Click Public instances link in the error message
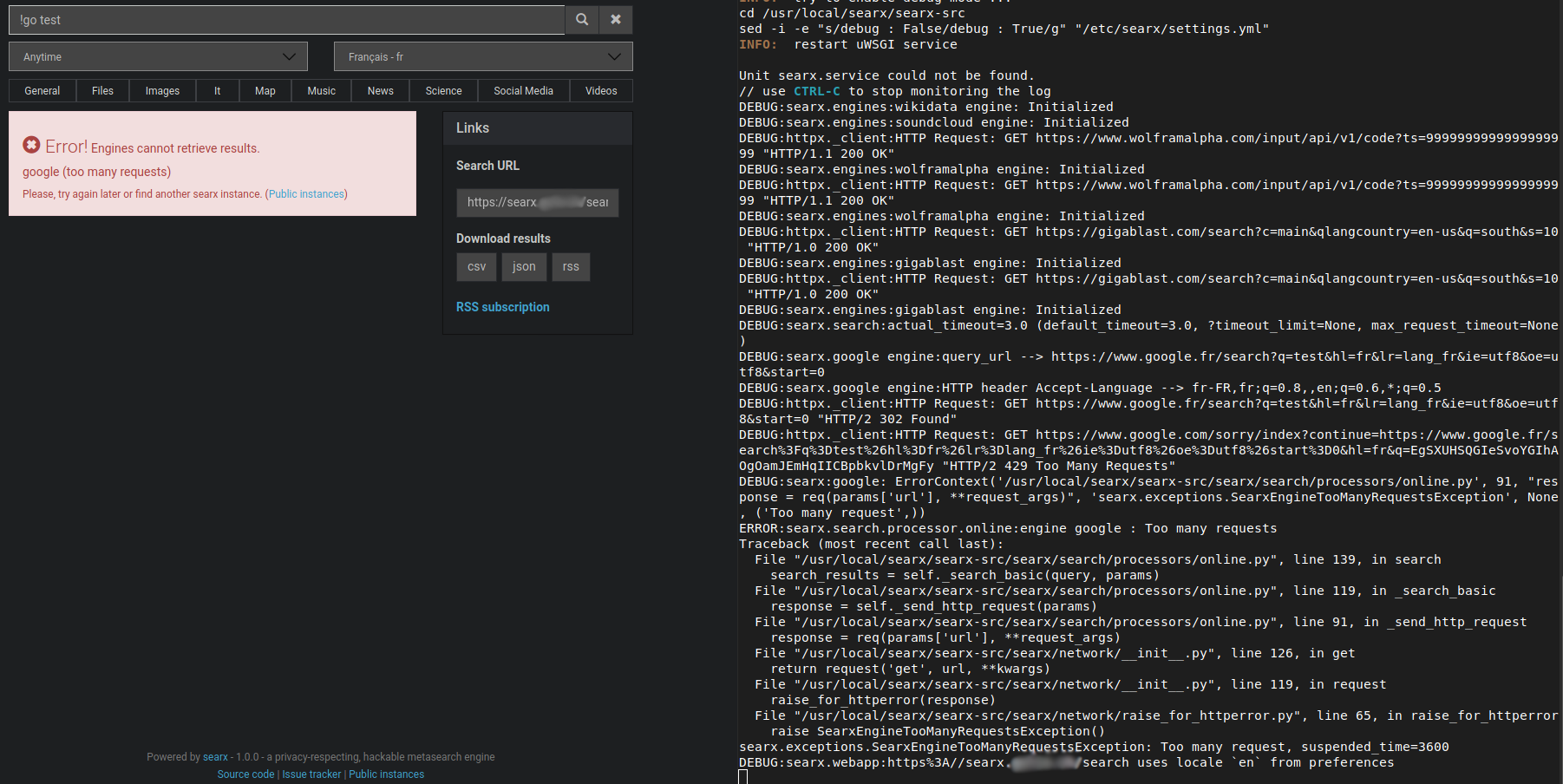 (x=306, y=193)
